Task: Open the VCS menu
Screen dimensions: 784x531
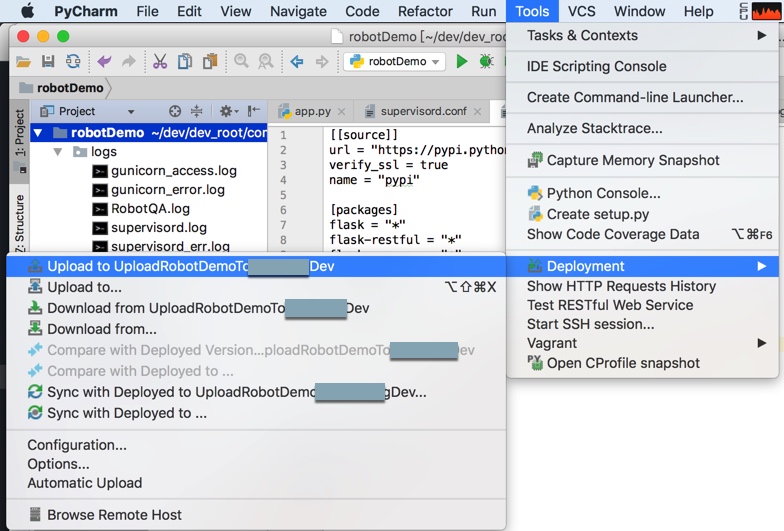Action: (582, 11)
